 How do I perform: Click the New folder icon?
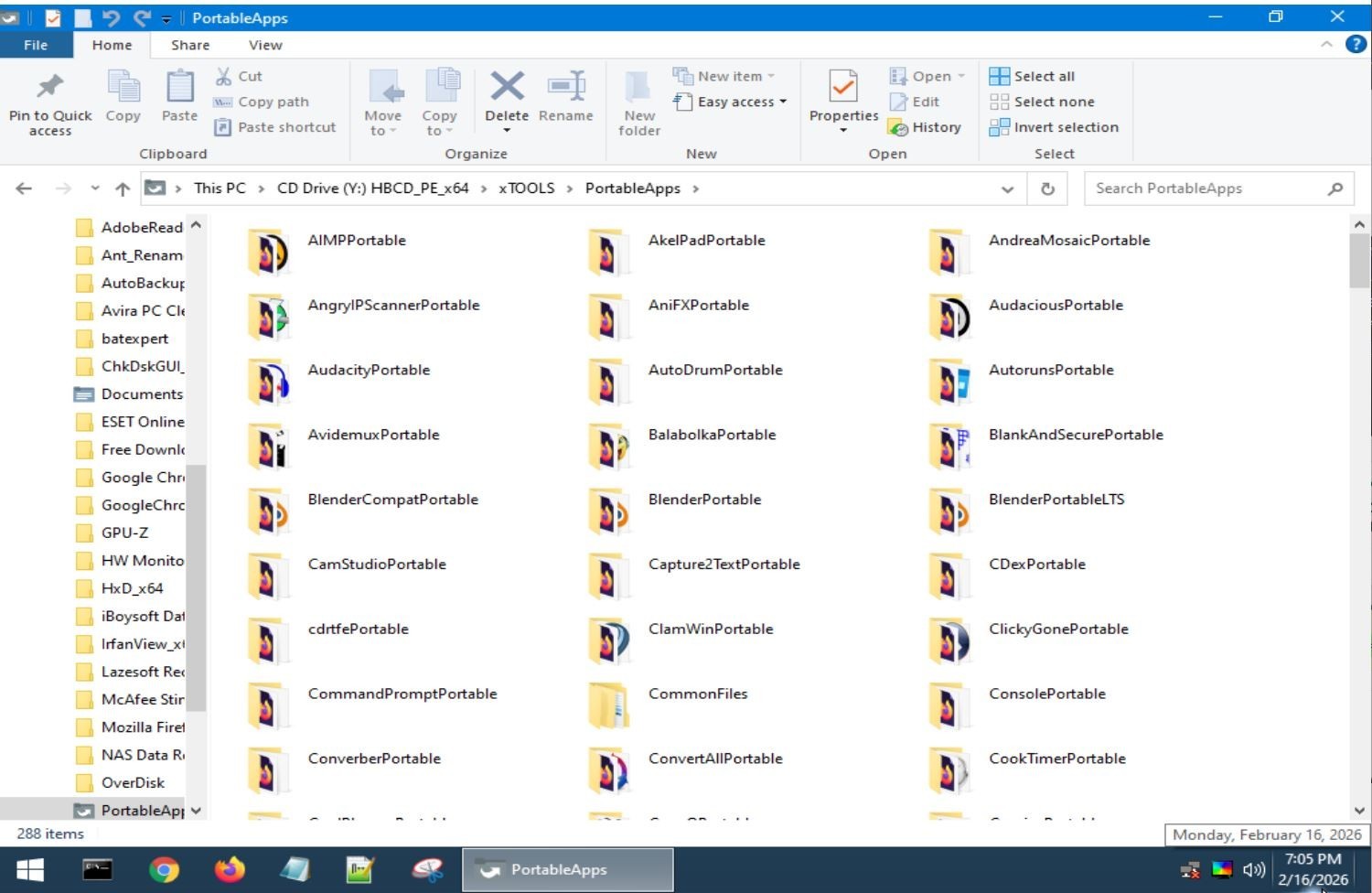638,86
